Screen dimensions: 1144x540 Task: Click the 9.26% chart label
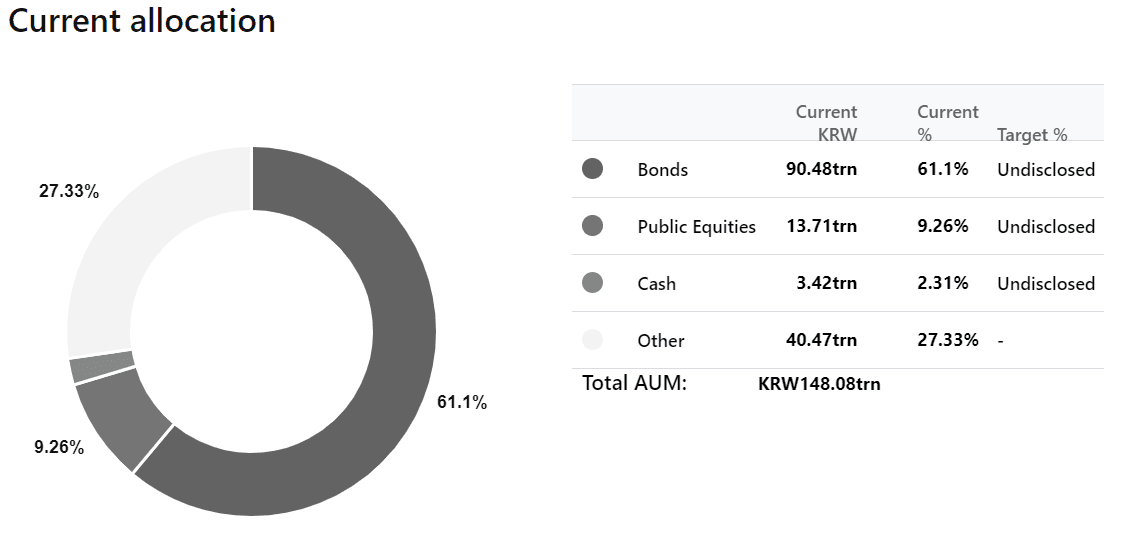[x=59, y=447]
